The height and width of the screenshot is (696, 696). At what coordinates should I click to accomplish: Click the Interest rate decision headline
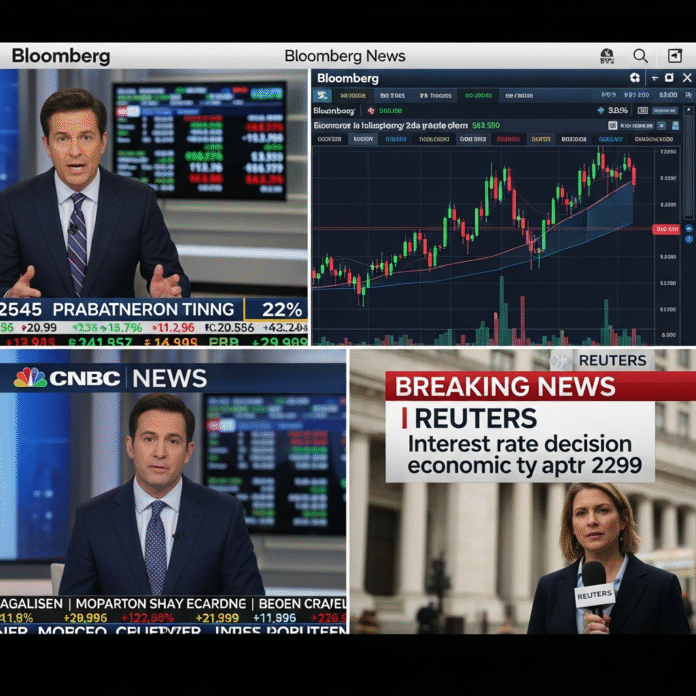[524, 455]
